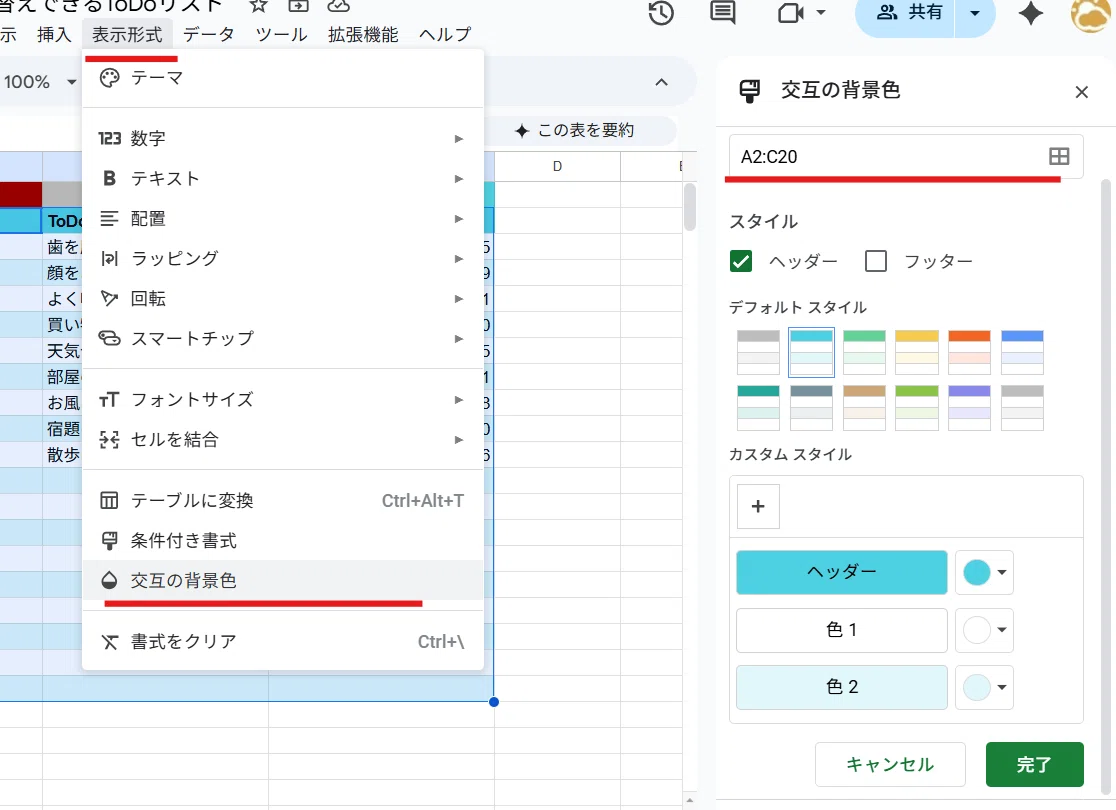Click the cloud save status icon
The image size is (1116, 810).
point(339,6)
